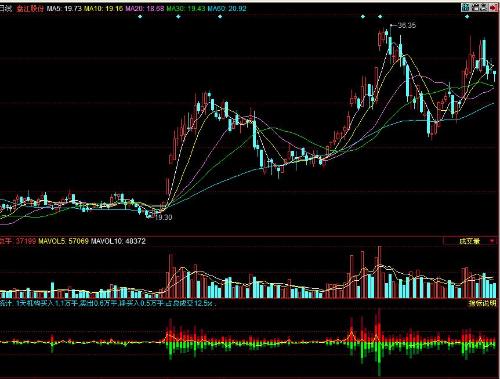Select the MA20 moving average label
The height and width of the screenshot is (379, 500).
click(145, 8)
